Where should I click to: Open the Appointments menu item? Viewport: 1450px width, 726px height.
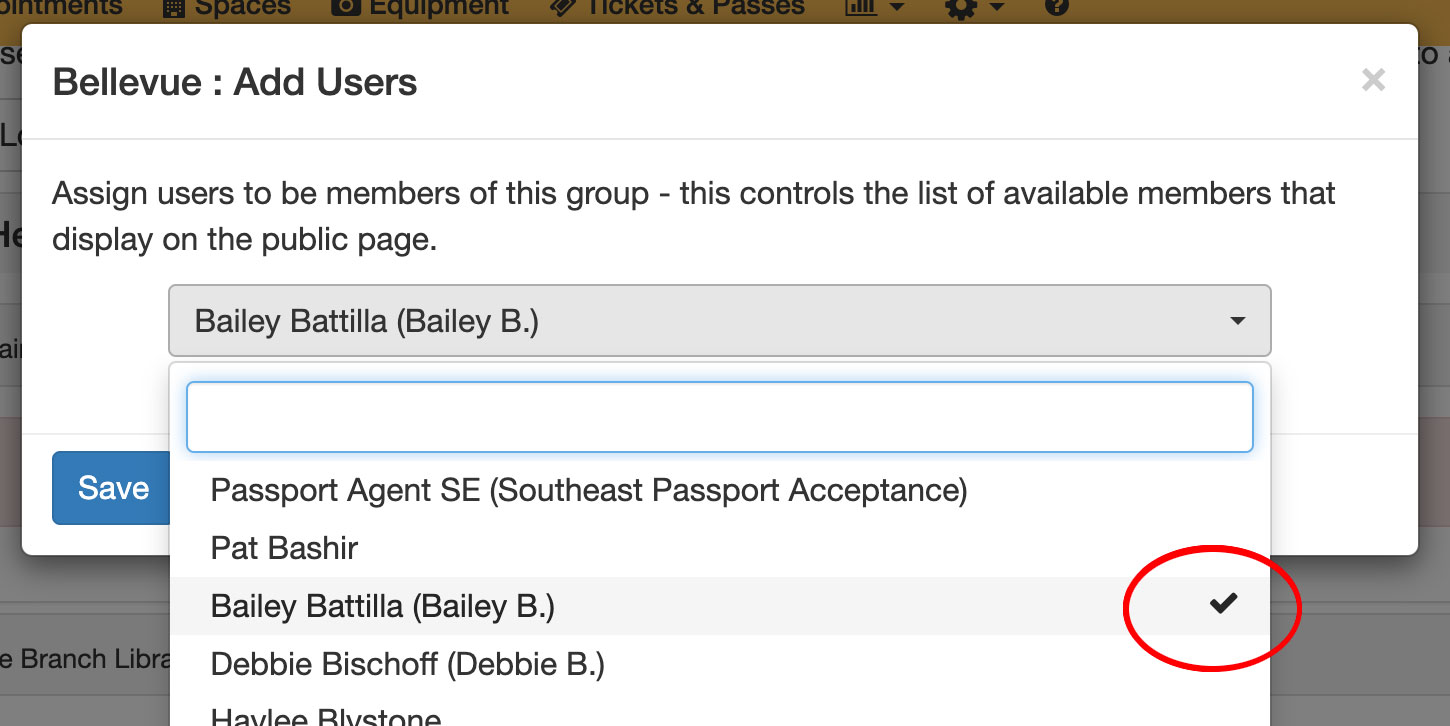[61, 7]
